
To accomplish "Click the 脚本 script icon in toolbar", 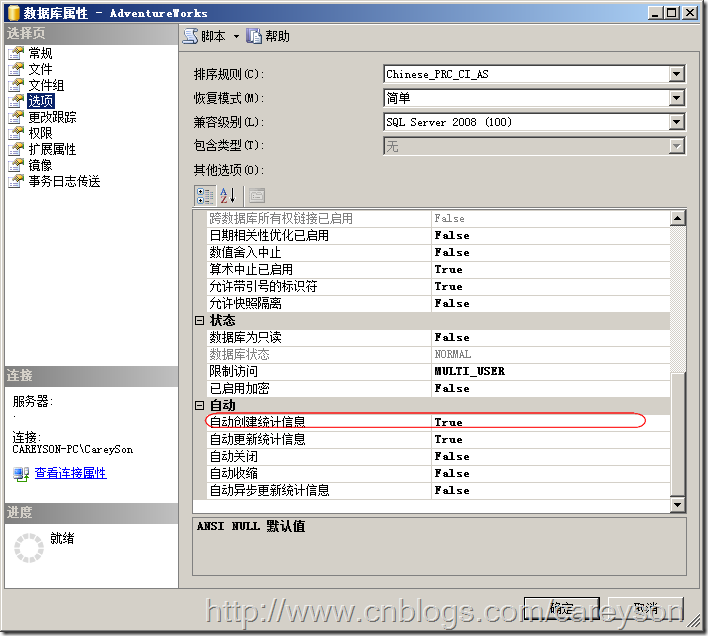I will tap(190, 36).
